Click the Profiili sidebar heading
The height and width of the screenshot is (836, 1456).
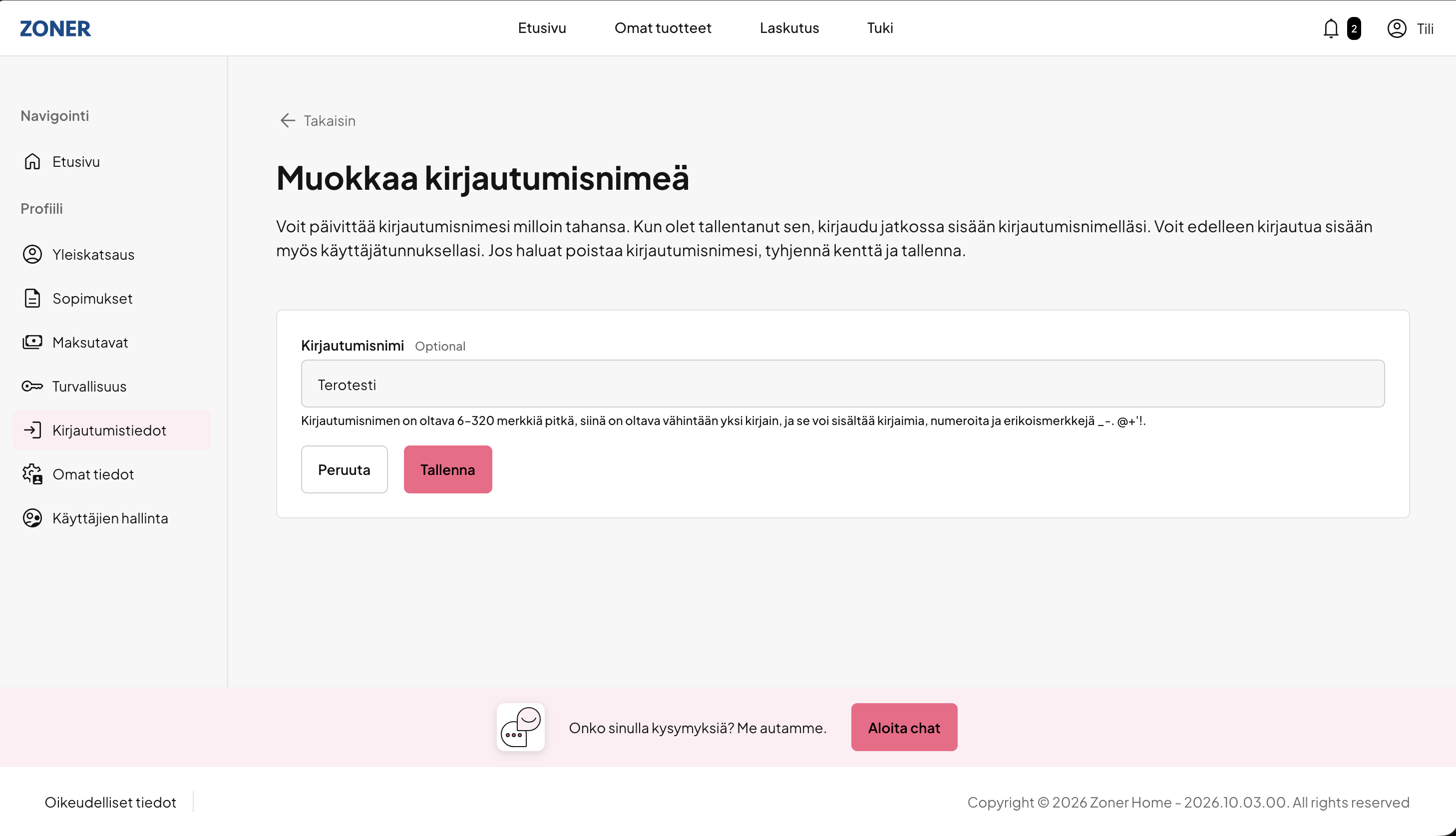pos(41,208)
